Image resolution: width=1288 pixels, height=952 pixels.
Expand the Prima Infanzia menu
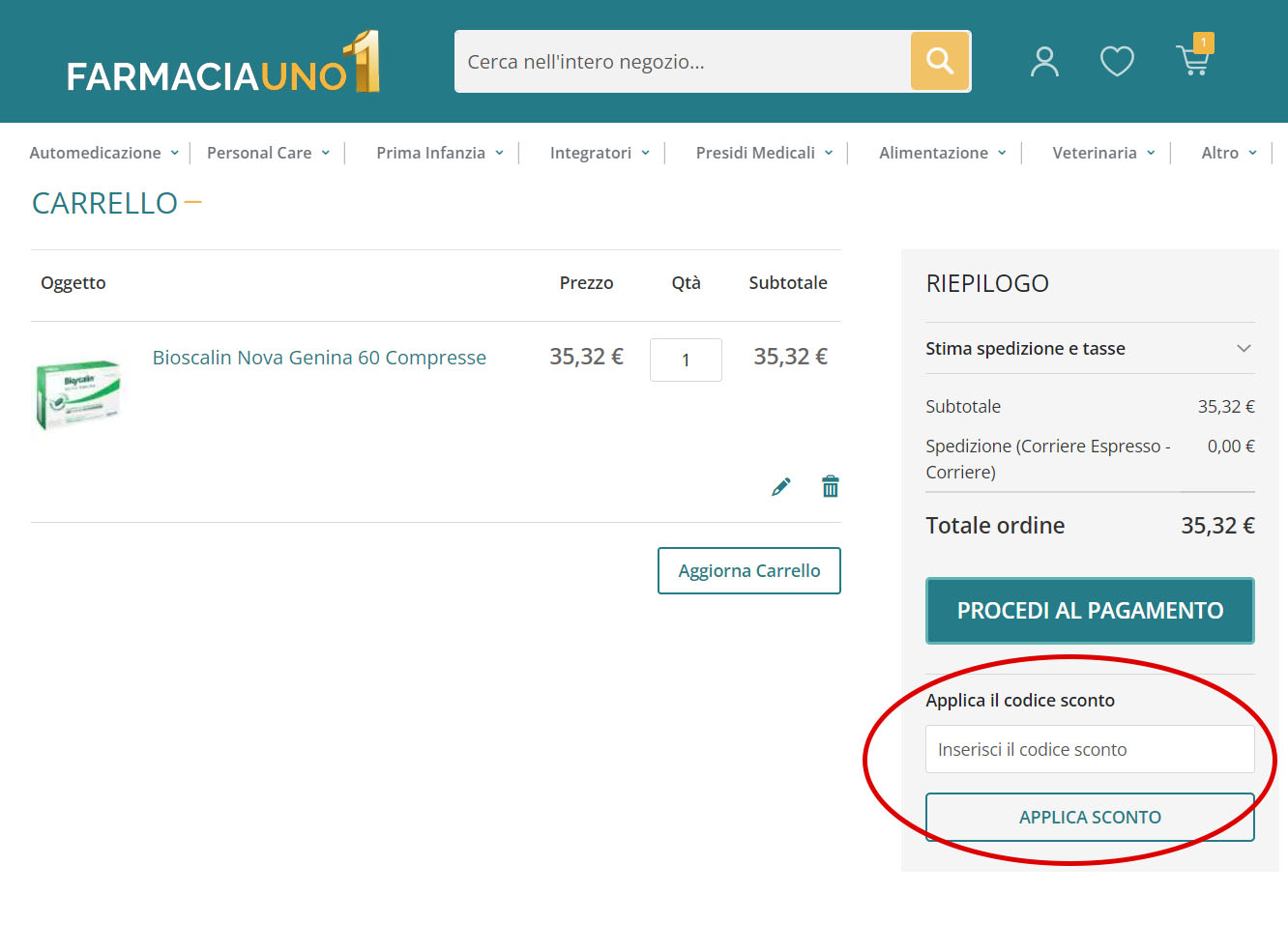(x=440, y=153)
